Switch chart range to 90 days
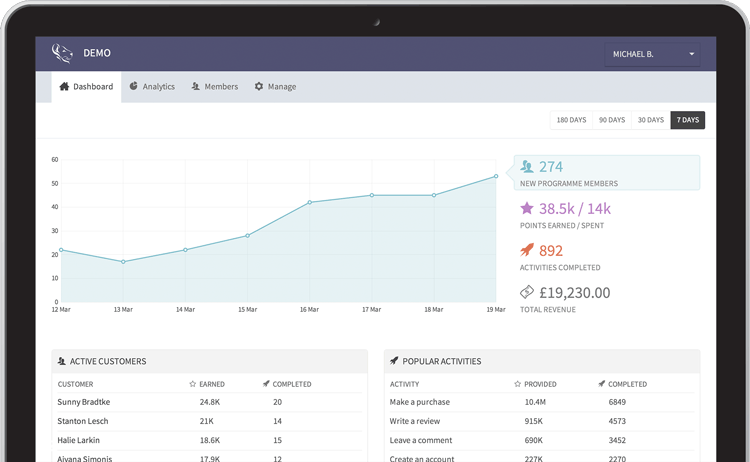This screenshot has height=462, width=750. tap(611, 120)
